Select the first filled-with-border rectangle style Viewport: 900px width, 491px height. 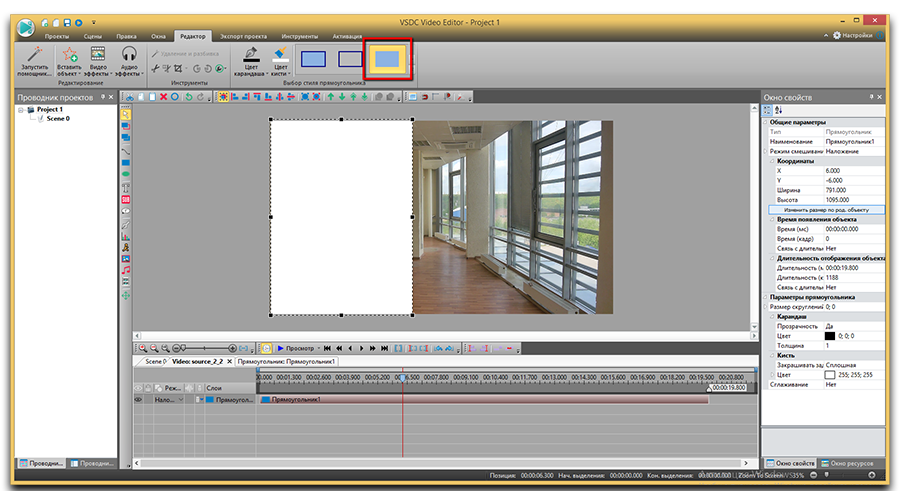(x=313, y=59)
